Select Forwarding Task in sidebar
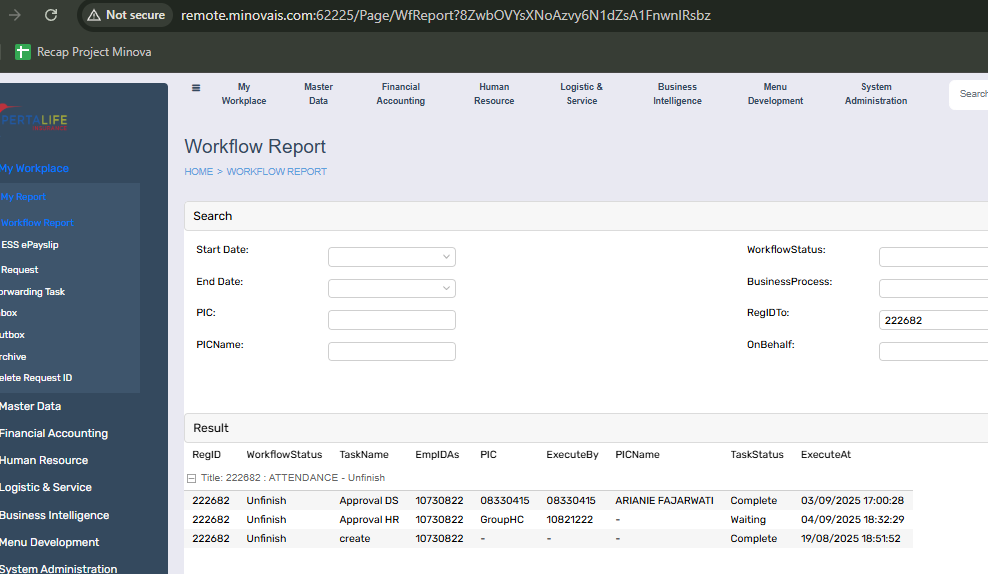This screenshot has width=988, height=574. point(33,292)
